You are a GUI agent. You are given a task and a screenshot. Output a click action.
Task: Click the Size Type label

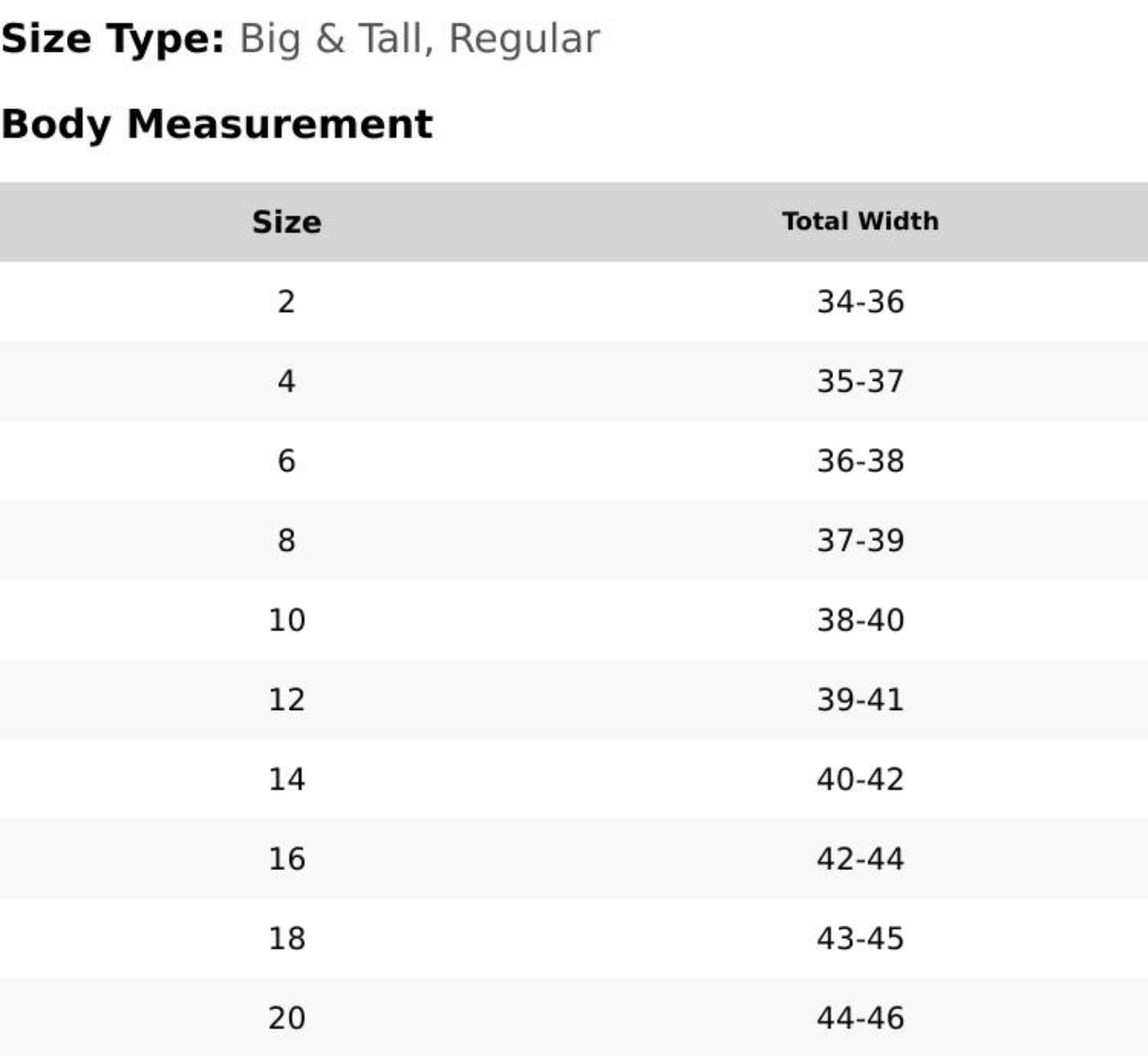click(x=113, y=38)
